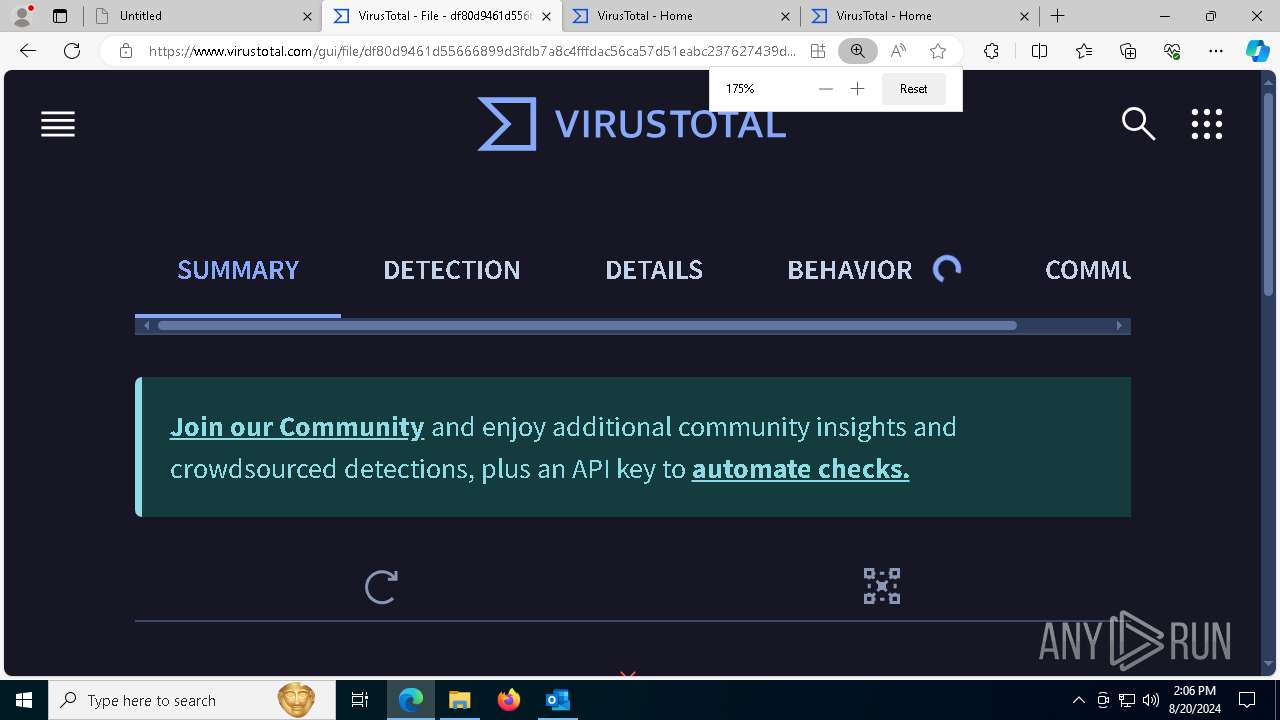Image resolution: width=1280 pixels, height=720 pixels.
Task: Click the browser profile avatar
Action: (x=22, y=15)
